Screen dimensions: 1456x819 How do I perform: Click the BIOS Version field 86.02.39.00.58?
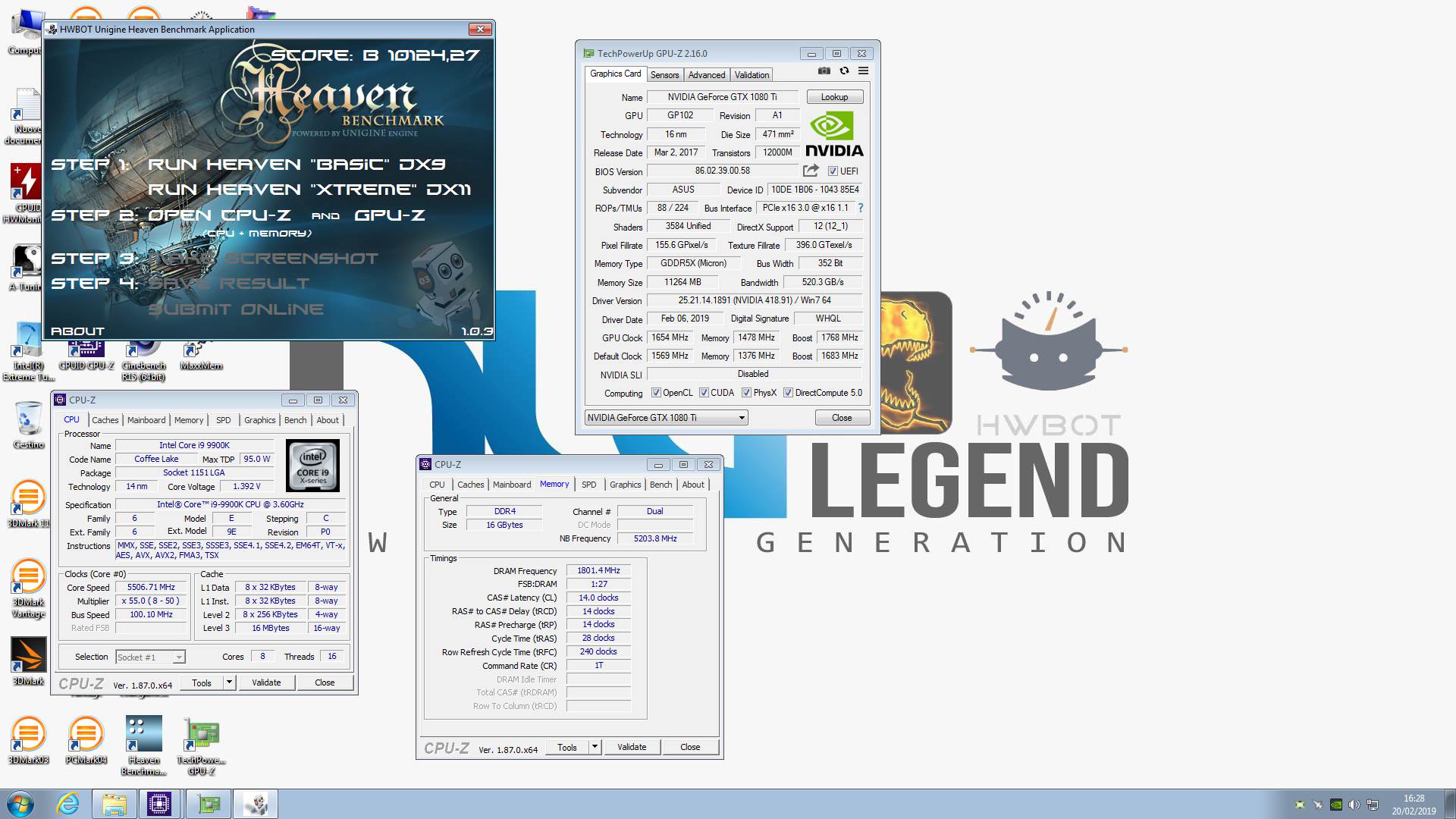click(x=722, y=171)
